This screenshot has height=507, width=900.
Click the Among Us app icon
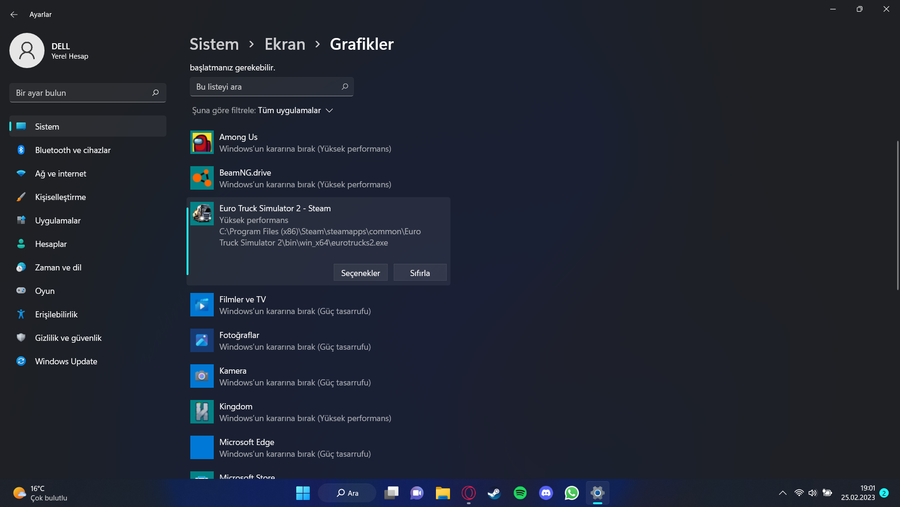201,142
